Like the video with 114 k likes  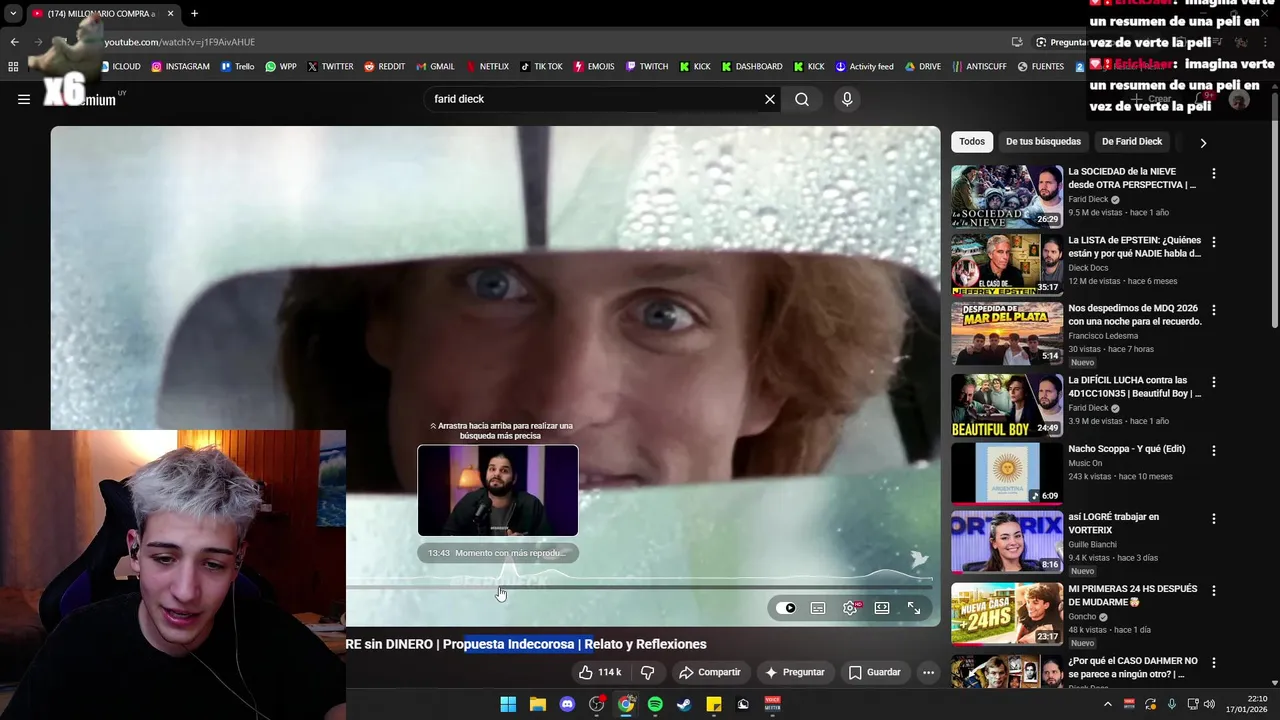coord(600,672)
